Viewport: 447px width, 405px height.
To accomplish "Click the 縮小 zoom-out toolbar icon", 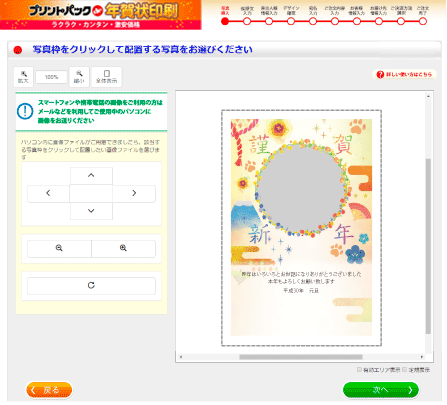I will pyautogui.click(x=79, y=77).
